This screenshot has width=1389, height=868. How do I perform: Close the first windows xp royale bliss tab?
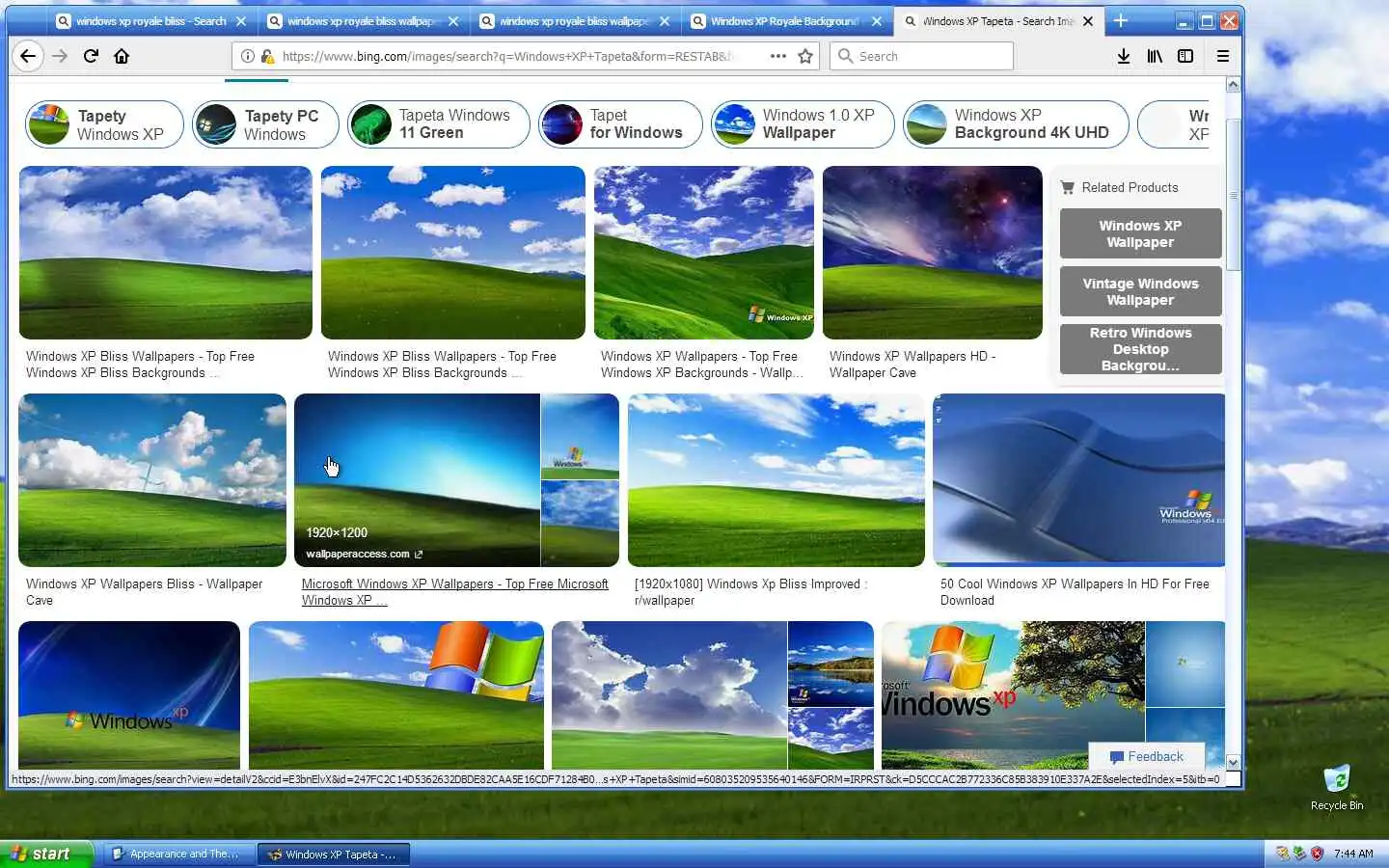click(x=241, y=20)
